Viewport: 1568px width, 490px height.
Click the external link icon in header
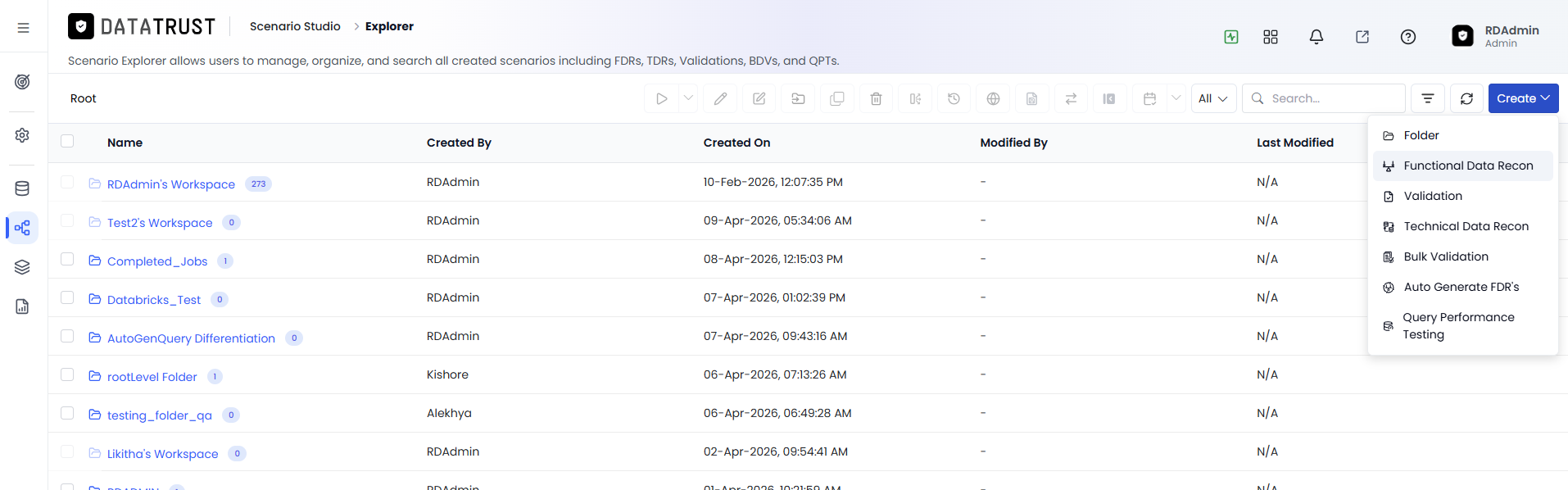coord(1362,37)
